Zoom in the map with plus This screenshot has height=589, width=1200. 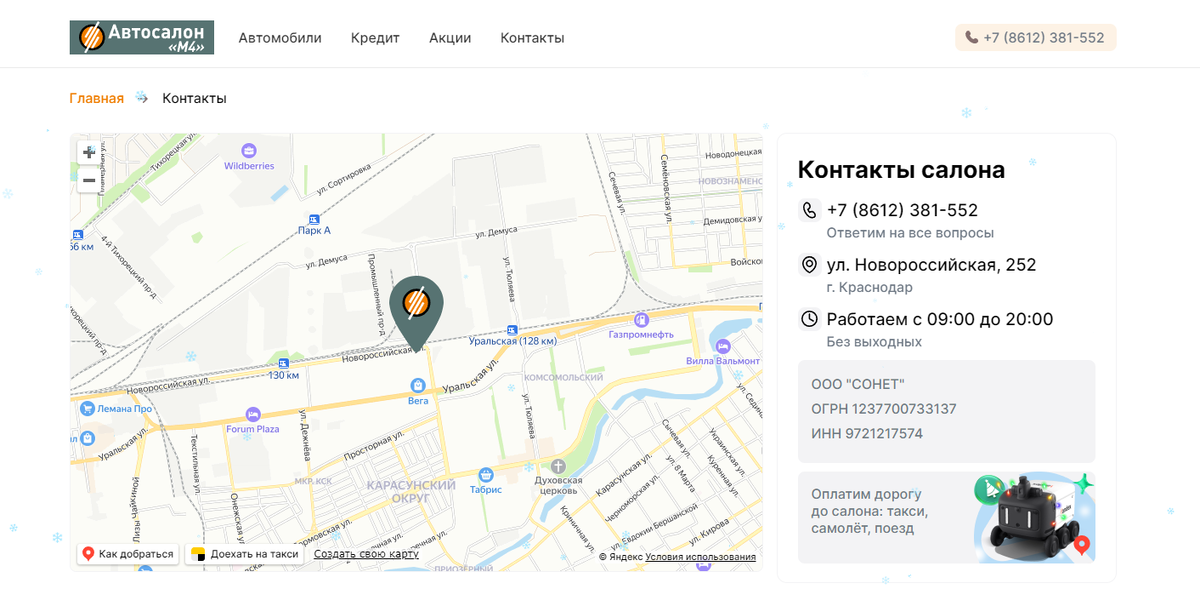[89, 152]
